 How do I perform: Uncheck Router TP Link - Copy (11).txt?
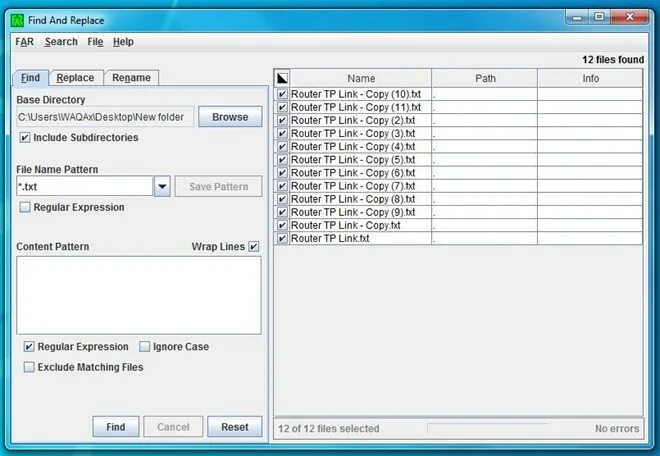coord(282,107)
